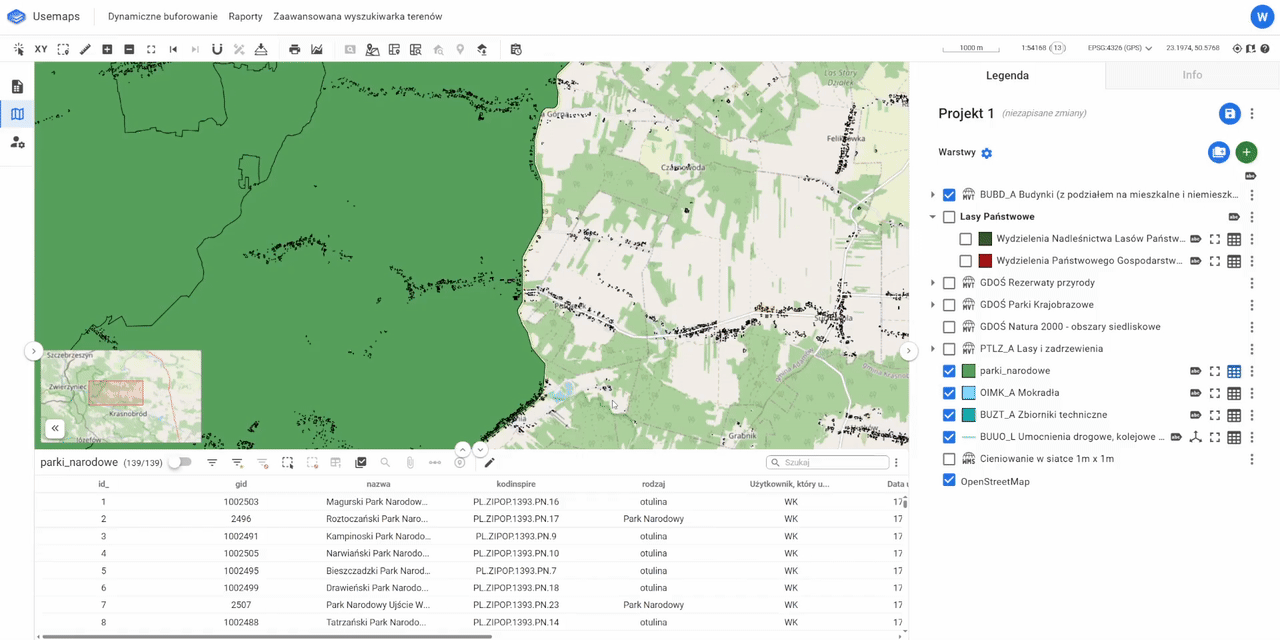Collapse the Lasy Państwowe layer group
This screenshot has height=640, width=1280.
click(x=932, y=217)
